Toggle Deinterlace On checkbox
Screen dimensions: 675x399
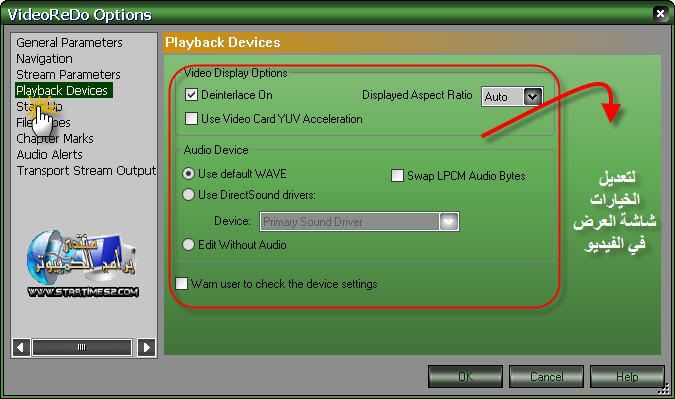coord(191,95)
